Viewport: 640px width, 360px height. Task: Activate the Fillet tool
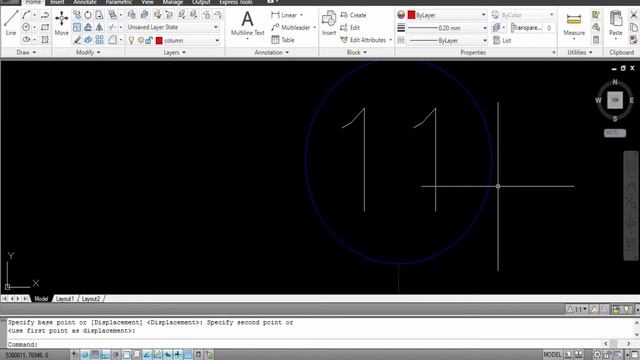[x=112, y=40]
